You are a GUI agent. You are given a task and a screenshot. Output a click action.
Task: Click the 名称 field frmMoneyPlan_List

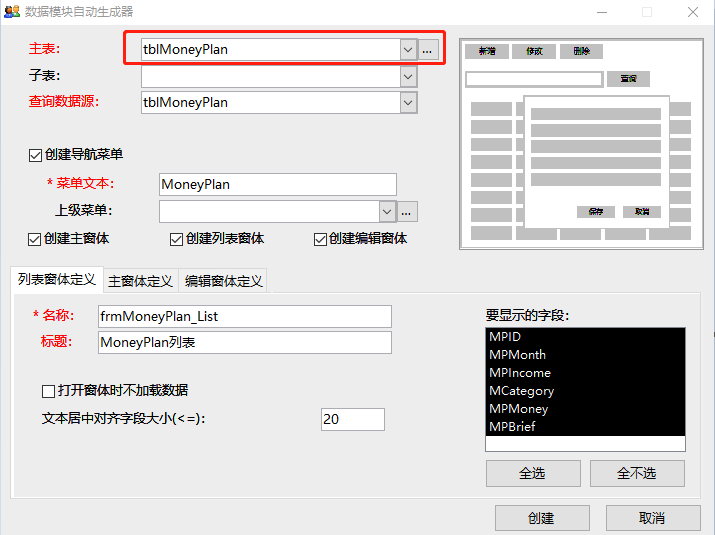(x=245, y=317)
